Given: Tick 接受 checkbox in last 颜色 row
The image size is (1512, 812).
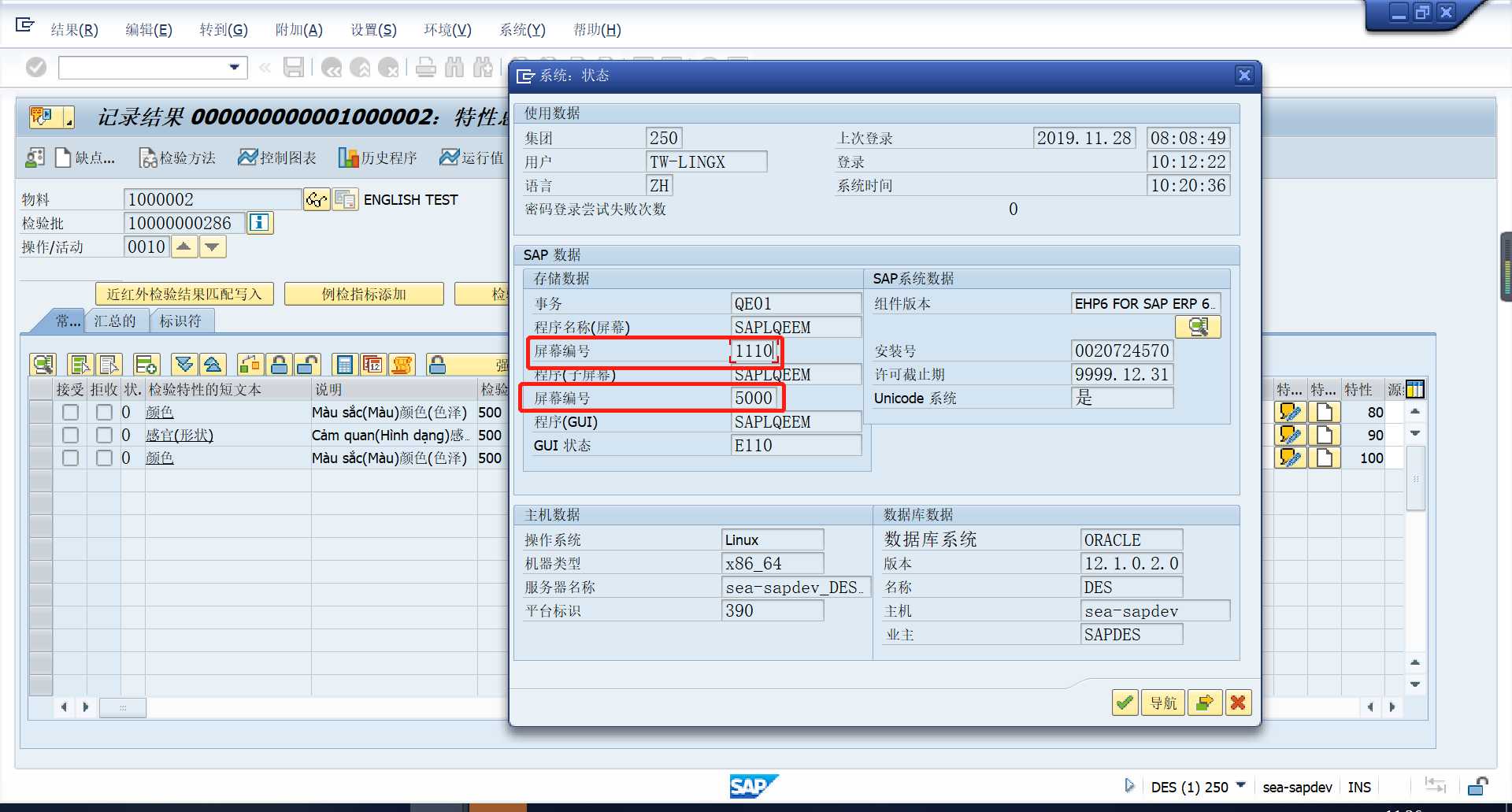Looking at the screenshot, I should point(71,458).
